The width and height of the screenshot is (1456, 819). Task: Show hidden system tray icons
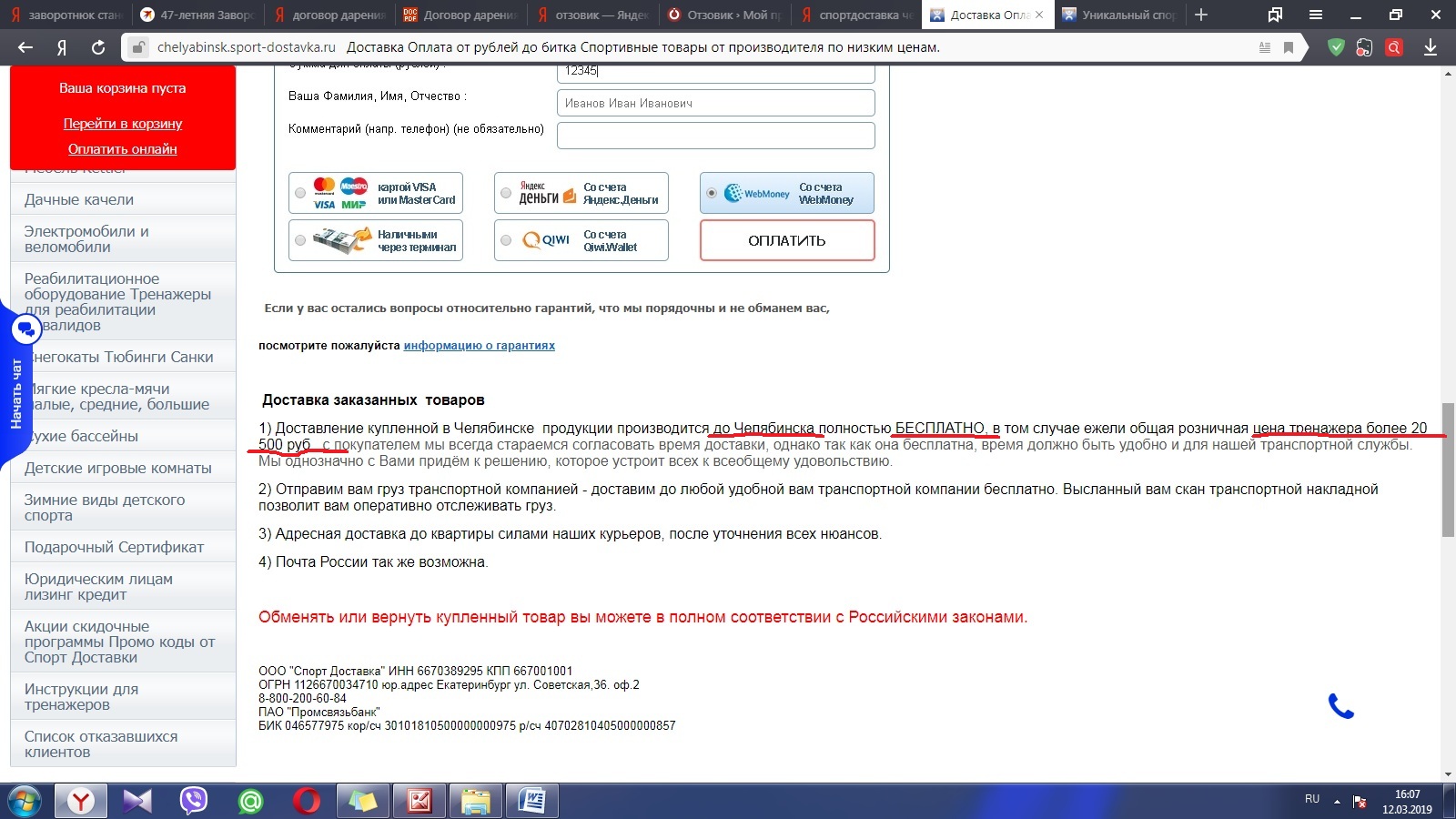1337,801
